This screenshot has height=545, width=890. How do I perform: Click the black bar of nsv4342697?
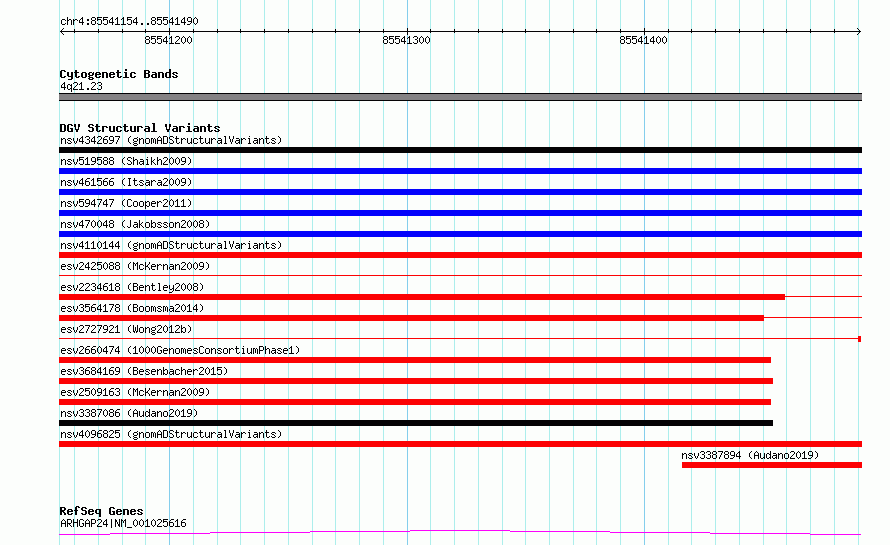click(x=460, y=150)
